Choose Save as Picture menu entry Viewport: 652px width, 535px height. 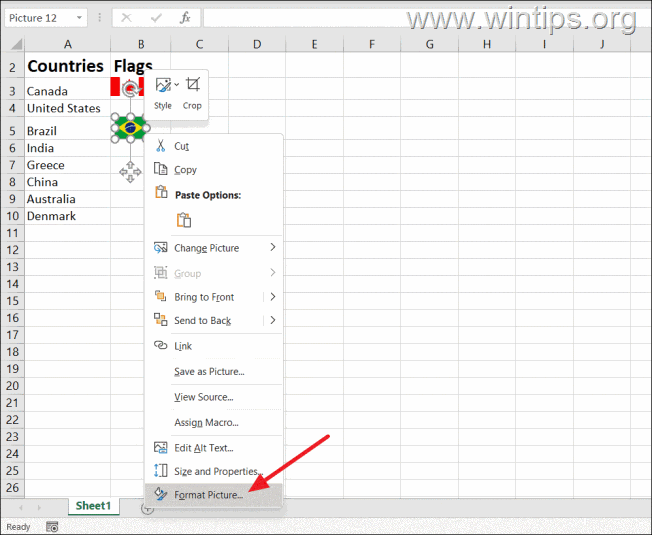point(214,372)
